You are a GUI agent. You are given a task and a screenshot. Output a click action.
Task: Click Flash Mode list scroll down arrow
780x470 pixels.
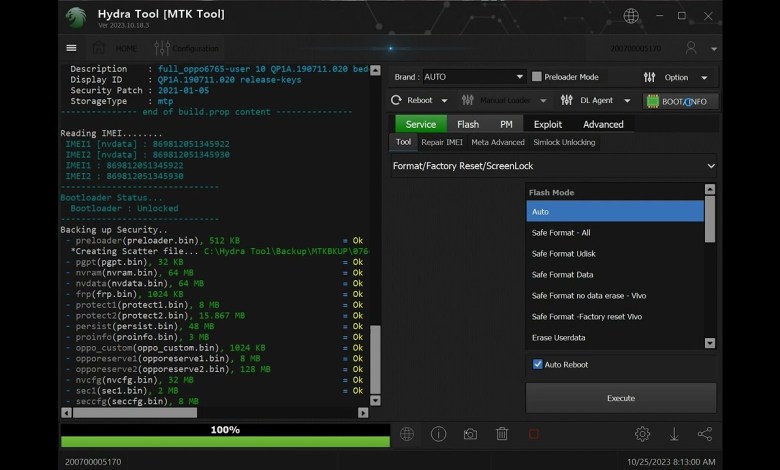710,343
